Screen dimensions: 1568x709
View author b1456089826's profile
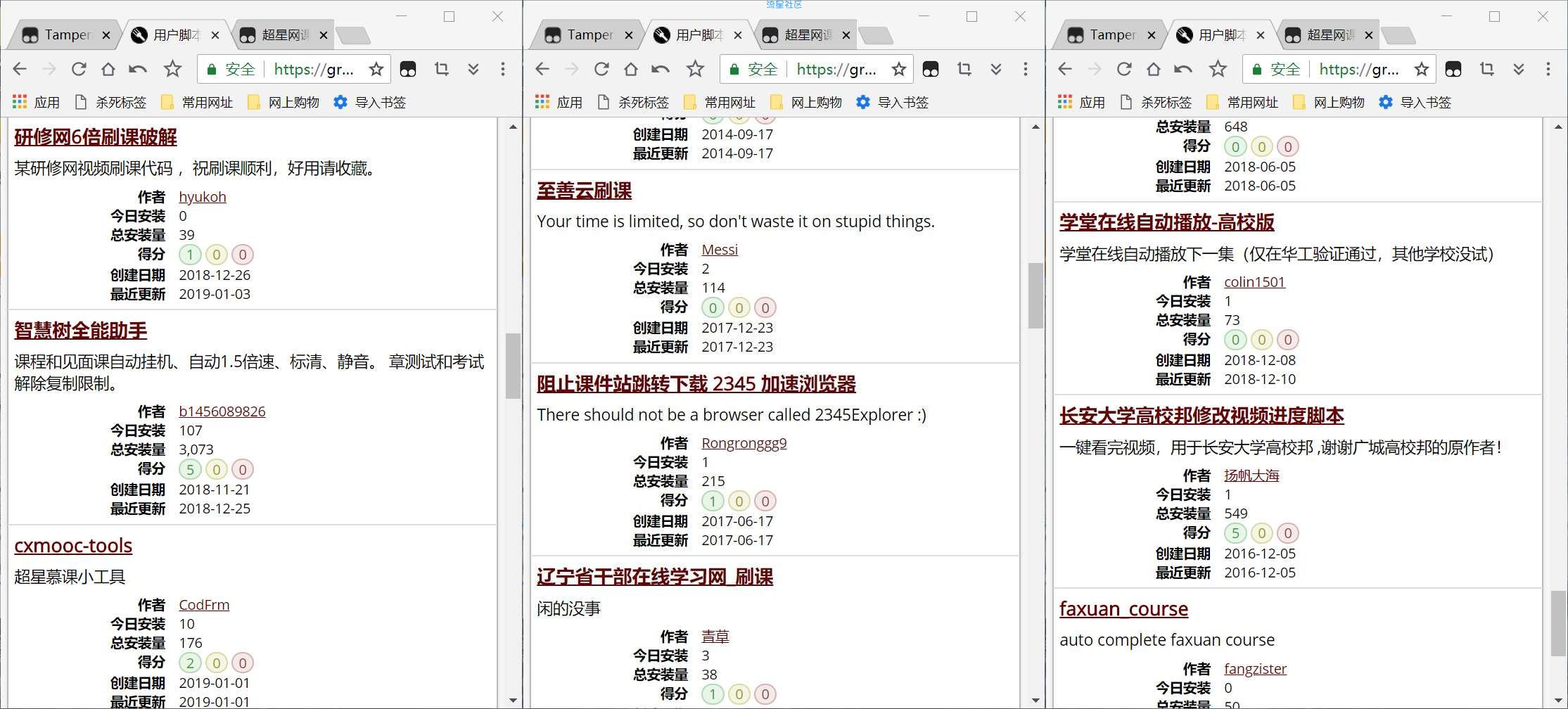click(x=222, y=411)
